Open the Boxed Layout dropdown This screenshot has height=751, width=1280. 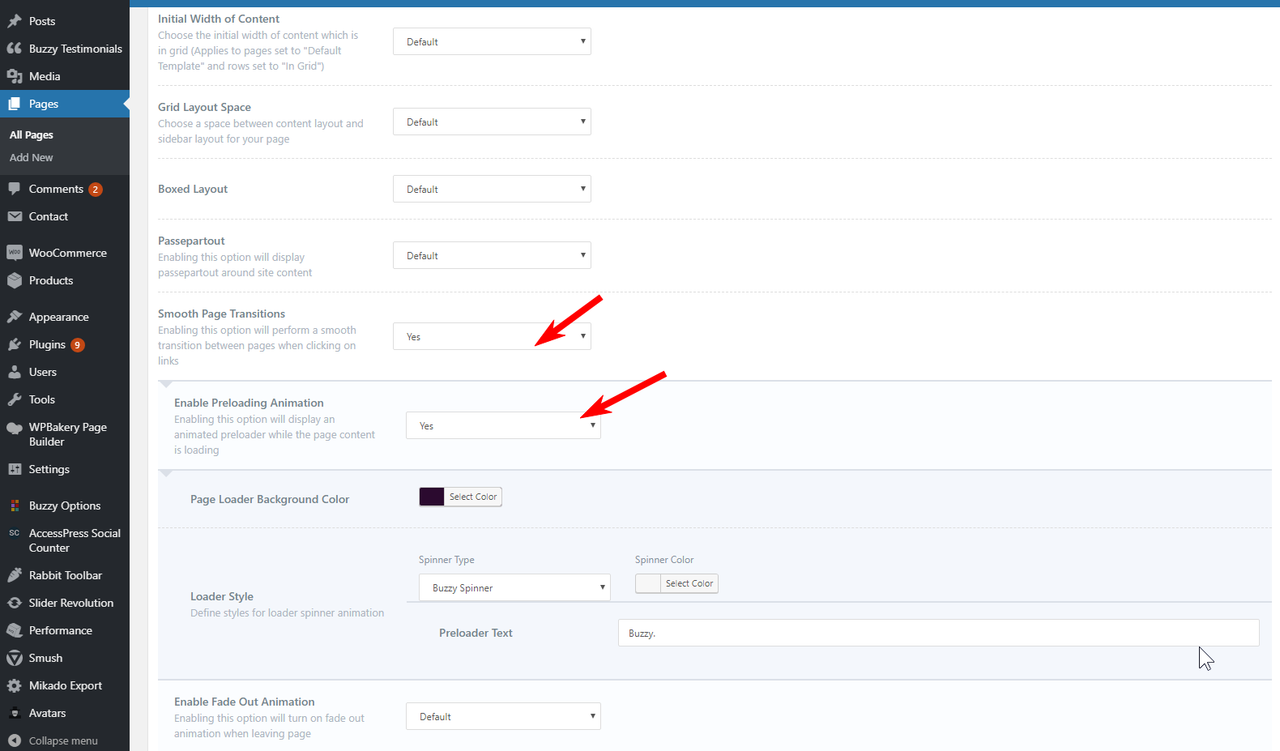tap(492, 189)
